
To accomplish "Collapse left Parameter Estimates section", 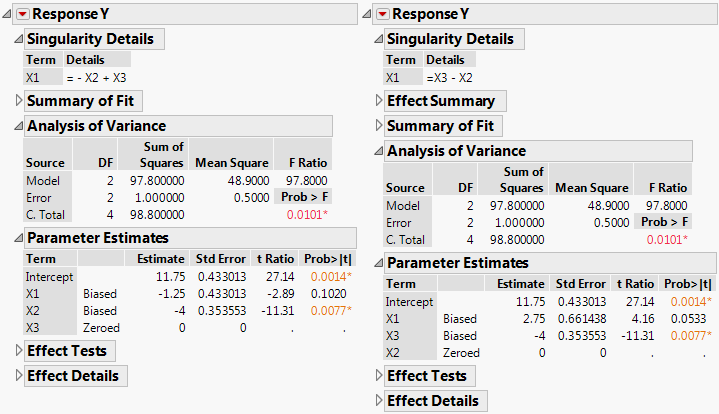I will pos(19,238).
